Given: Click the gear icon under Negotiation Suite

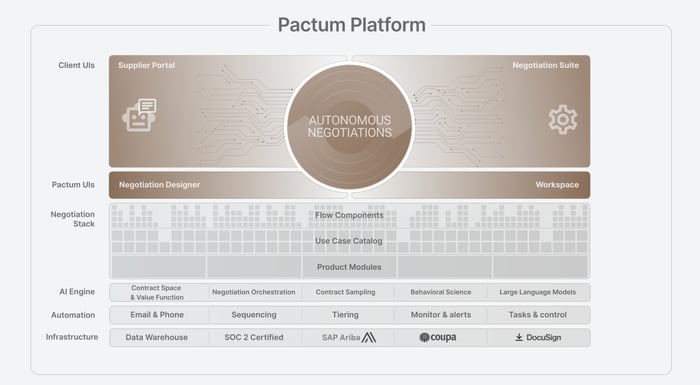Looking at the screenshot, I should click(x=562, y=120).
